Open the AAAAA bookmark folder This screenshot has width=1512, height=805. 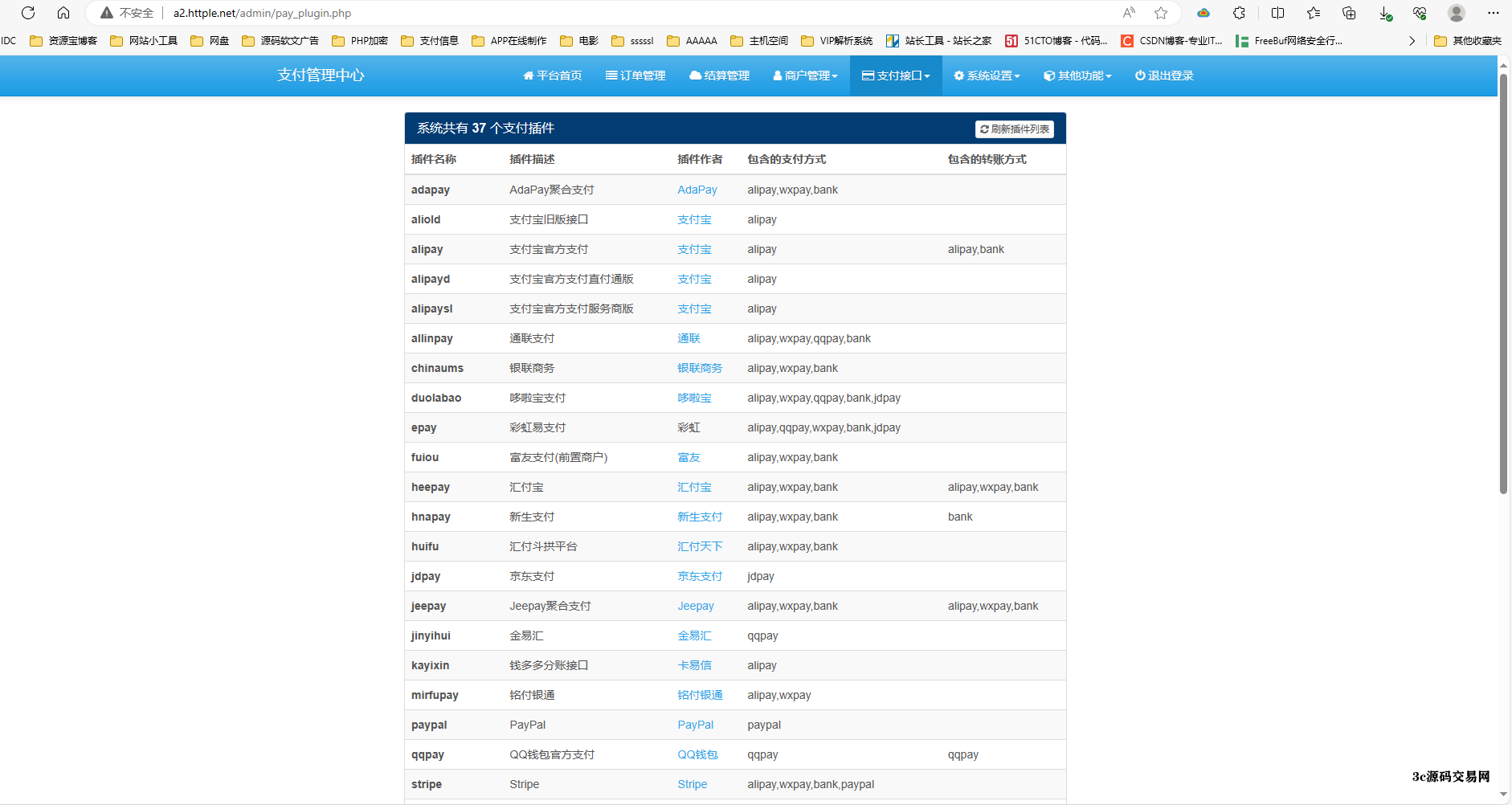pyautogui.click(x=692, y=41)
